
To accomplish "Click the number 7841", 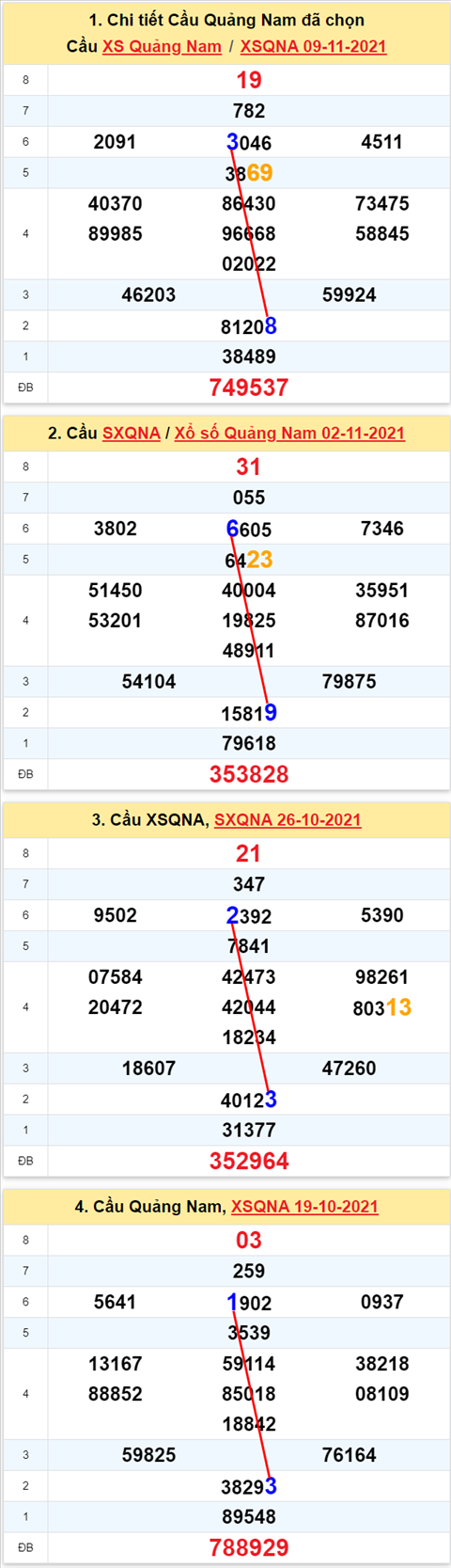I will [x=249, y=946].
